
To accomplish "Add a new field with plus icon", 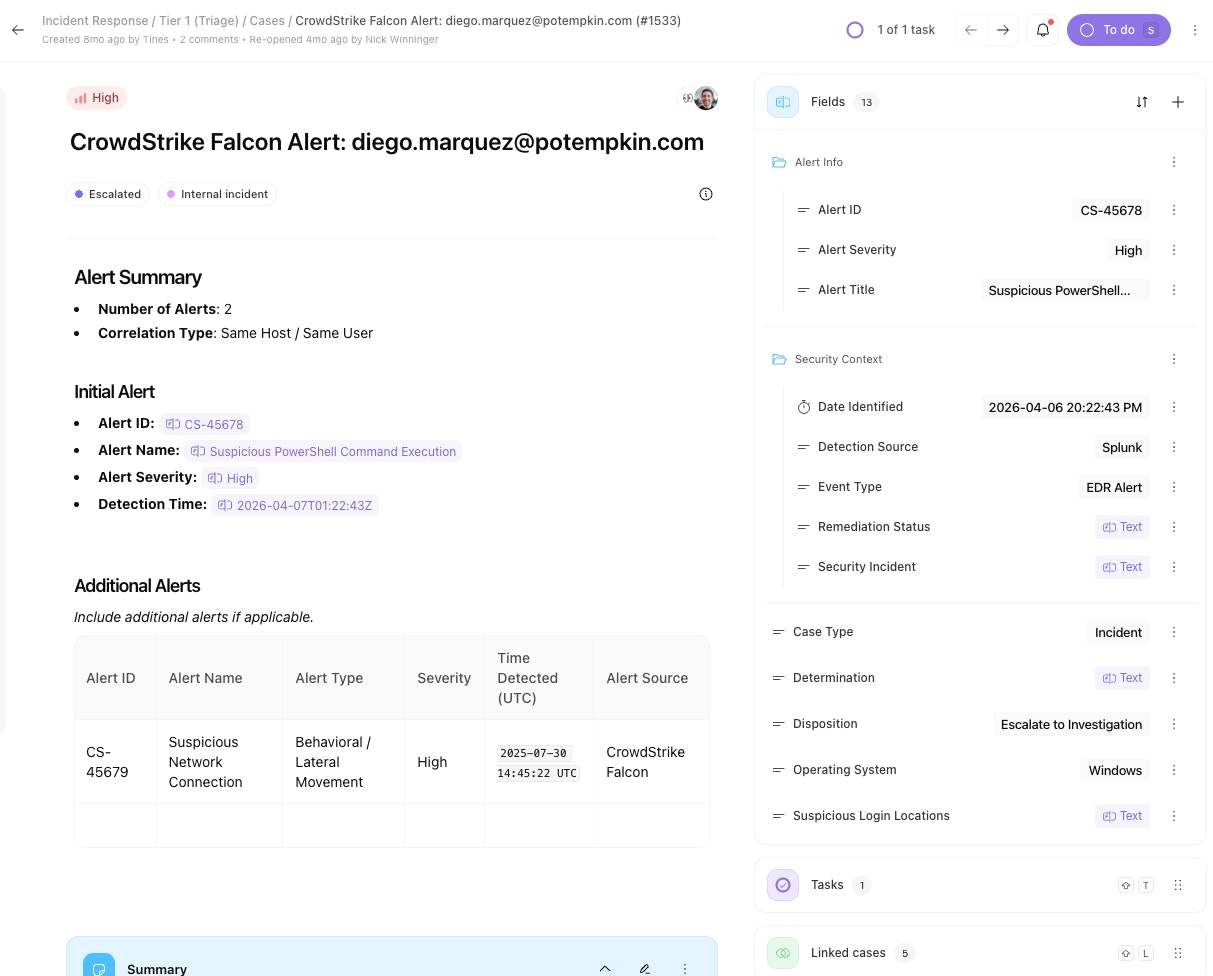I will tap(1178, 102).
